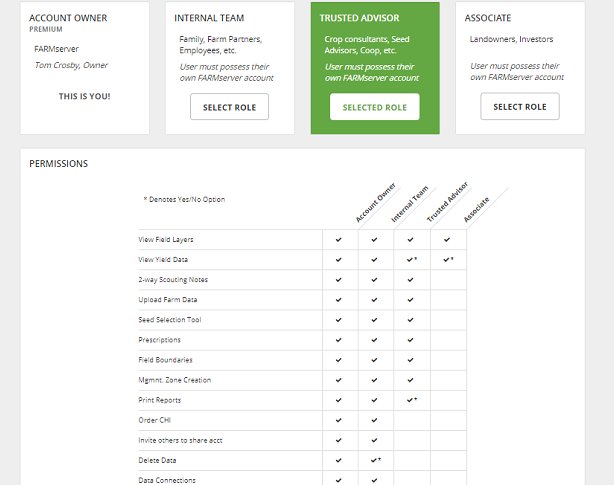Click Trusted Advisor checkmark in Seed Selection Tool row
The height and width of the screenshot is (485, 614).
[410, 320]
